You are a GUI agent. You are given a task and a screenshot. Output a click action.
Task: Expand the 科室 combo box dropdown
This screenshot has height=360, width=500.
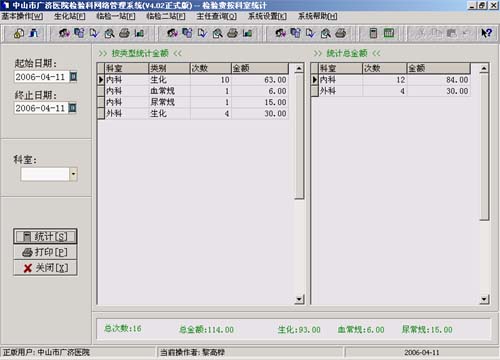point(73,174)
